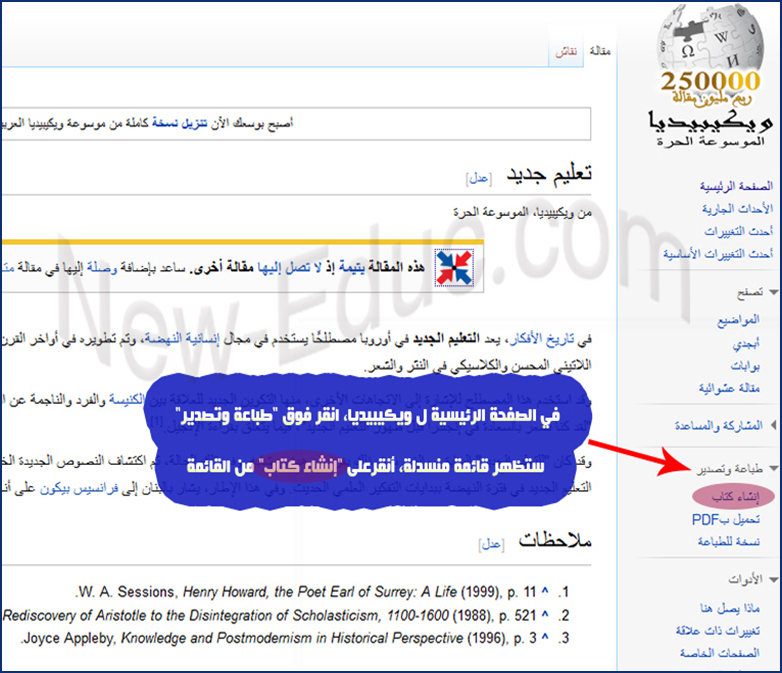The height and width of the screenshot is (673, 782).
Task: Open أبجدي index link
Action: (746, 343)
